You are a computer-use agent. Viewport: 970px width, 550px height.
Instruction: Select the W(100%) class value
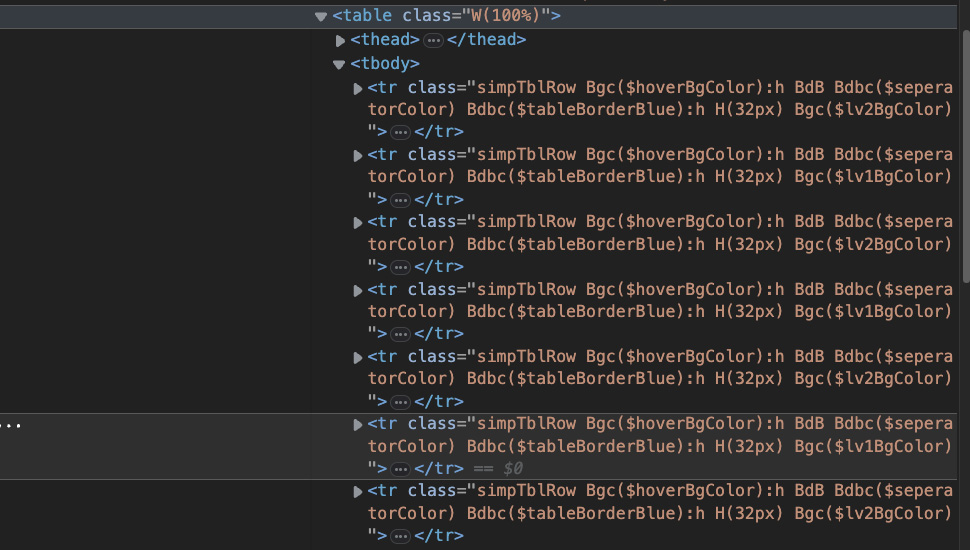tap(505, 15)
